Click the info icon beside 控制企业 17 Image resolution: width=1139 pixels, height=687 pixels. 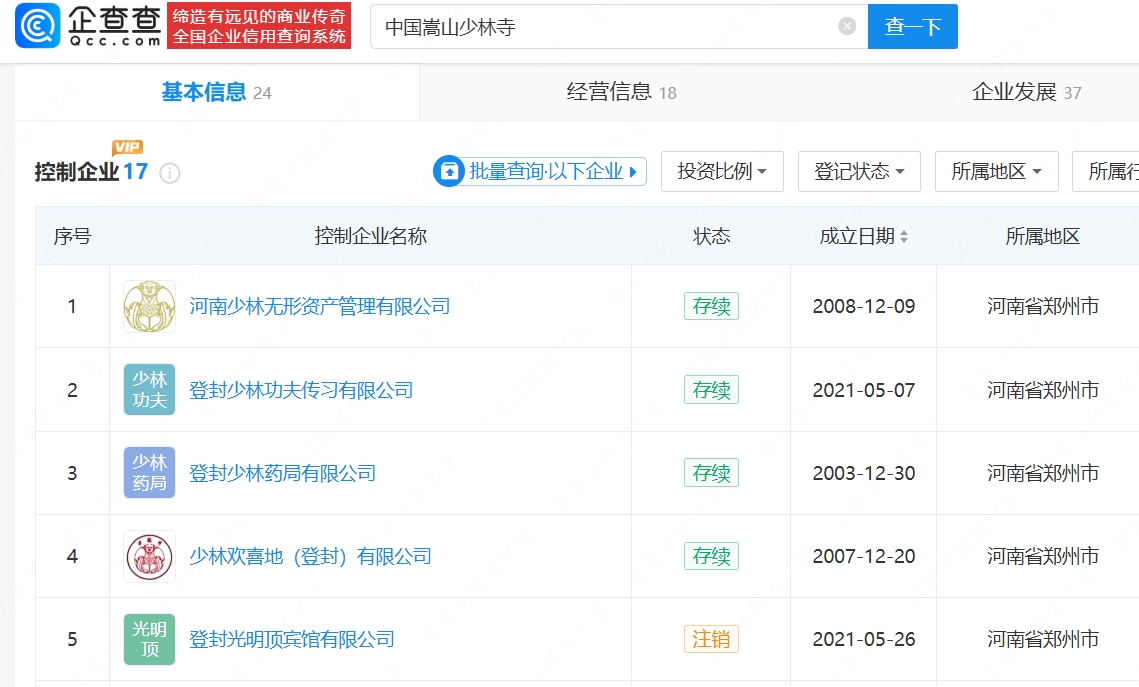pos(170,173)
